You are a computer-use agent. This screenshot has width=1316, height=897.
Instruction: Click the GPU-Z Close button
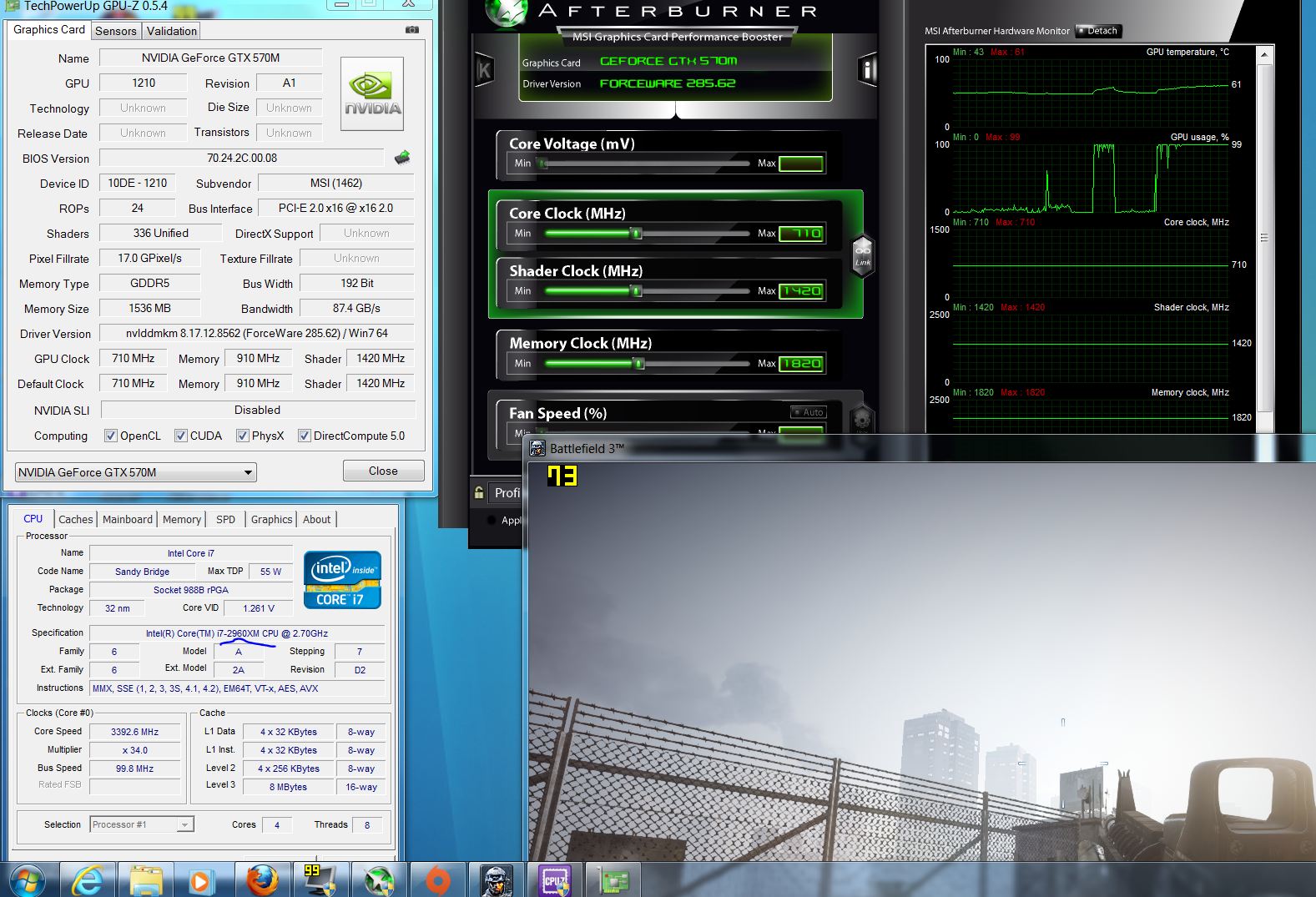(383, 471)
